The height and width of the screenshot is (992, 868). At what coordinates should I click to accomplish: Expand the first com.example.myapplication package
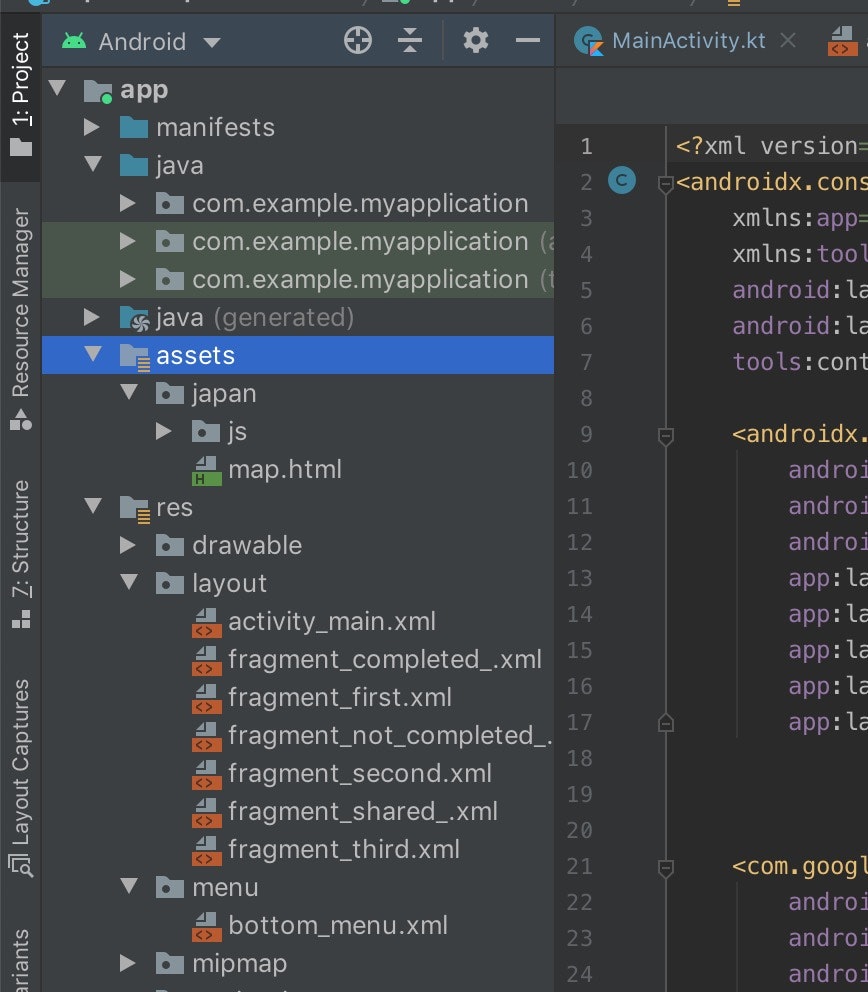128,203
